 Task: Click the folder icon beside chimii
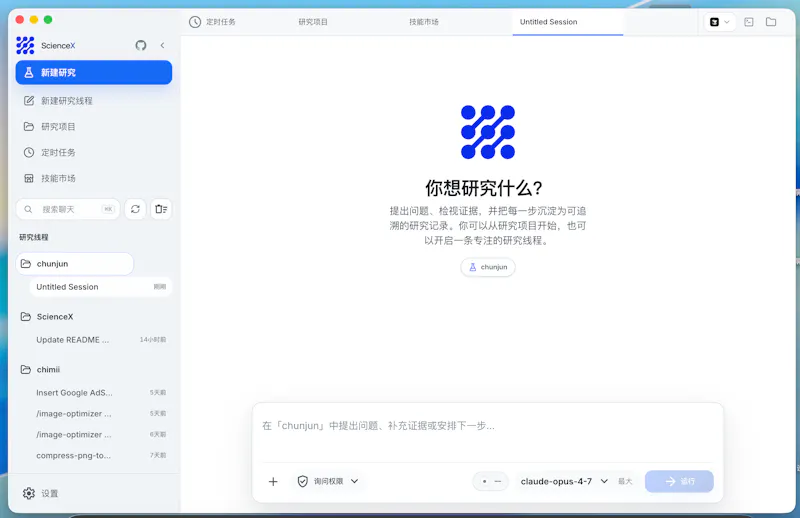(x=26, y=369)
